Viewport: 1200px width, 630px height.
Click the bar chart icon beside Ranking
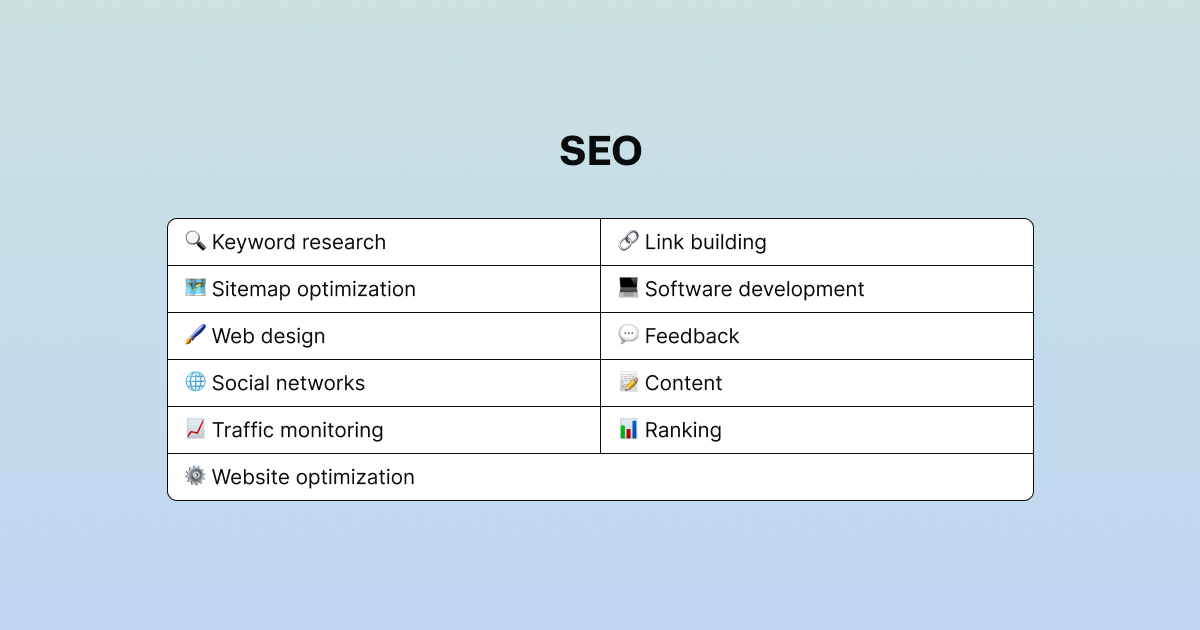628,429
